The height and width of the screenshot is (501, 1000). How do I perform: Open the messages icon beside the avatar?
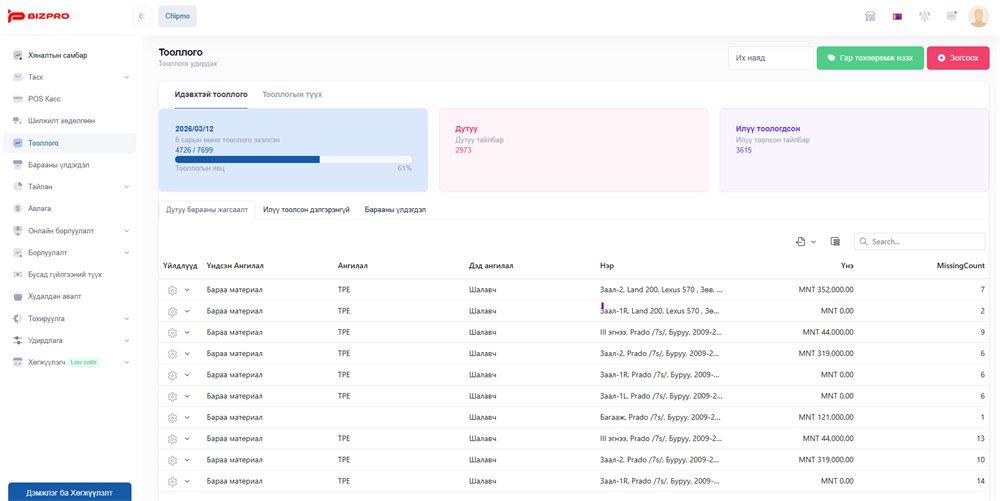[x=952, y=17]
